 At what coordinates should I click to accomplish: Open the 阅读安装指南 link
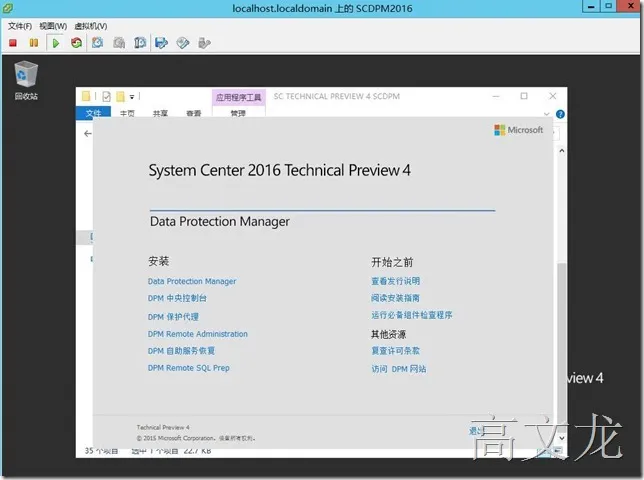(x=396, y=298)
